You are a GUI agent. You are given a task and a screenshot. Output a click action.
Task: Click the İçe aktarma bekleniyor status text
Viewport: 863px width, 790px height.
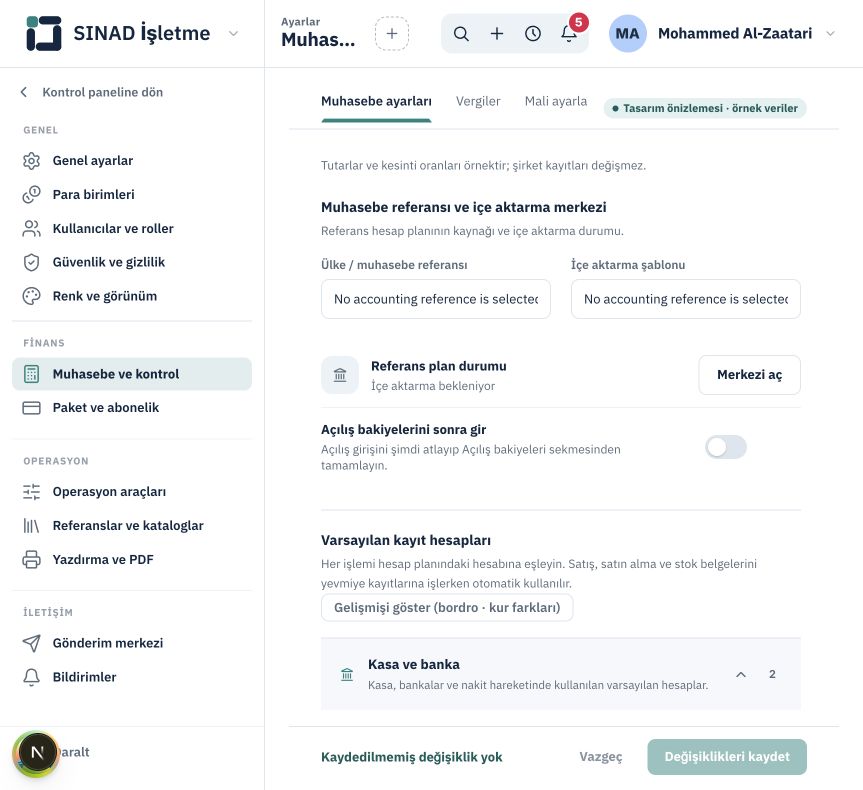[x=433, y=386]
